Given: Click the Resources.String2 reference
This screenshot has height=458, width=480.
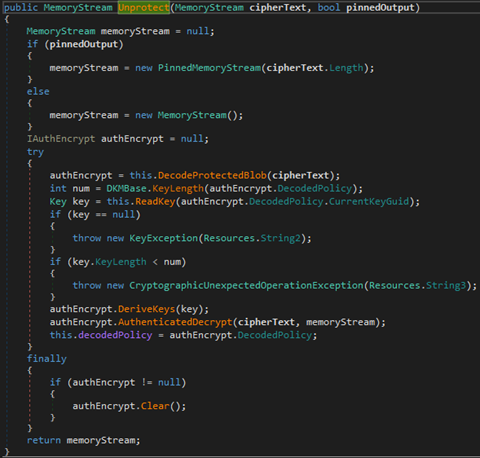Looking at the screenshot, I should [x=252, y=238].
